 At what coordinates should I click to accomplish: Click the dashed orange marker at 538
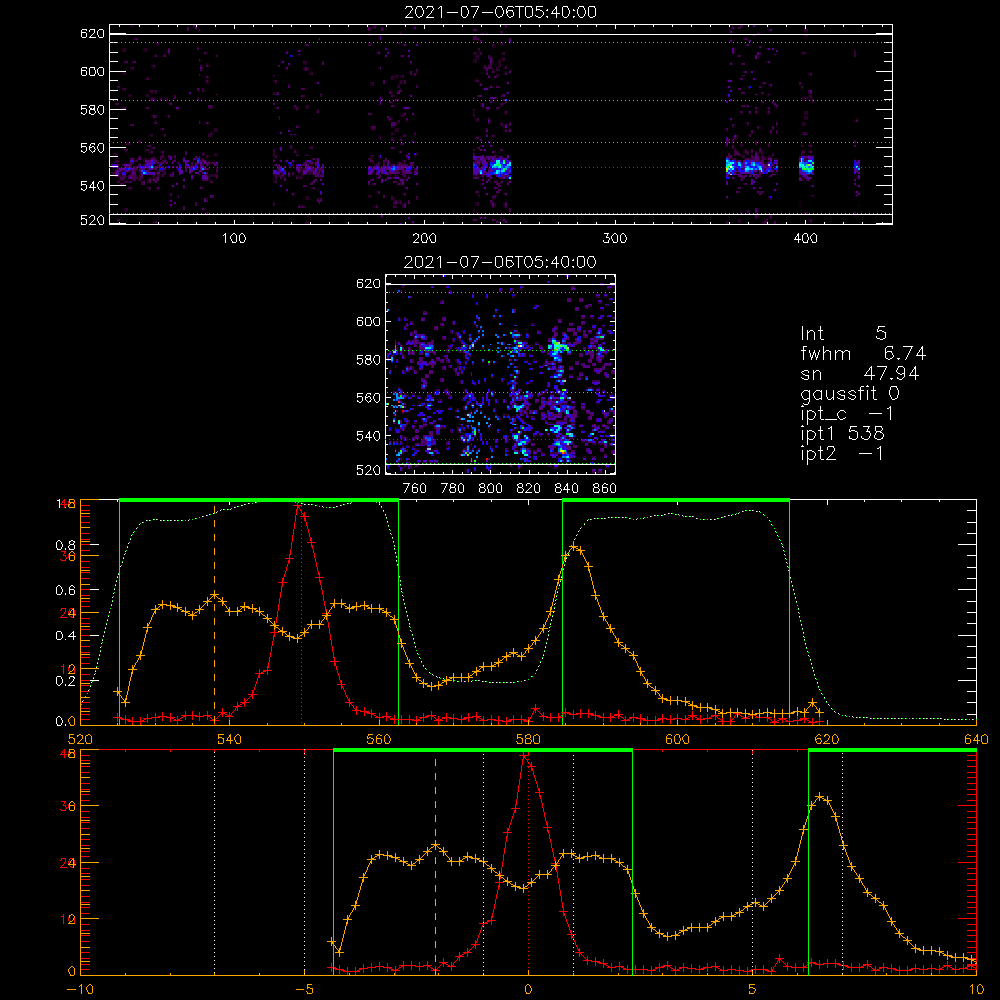point(214,612)
